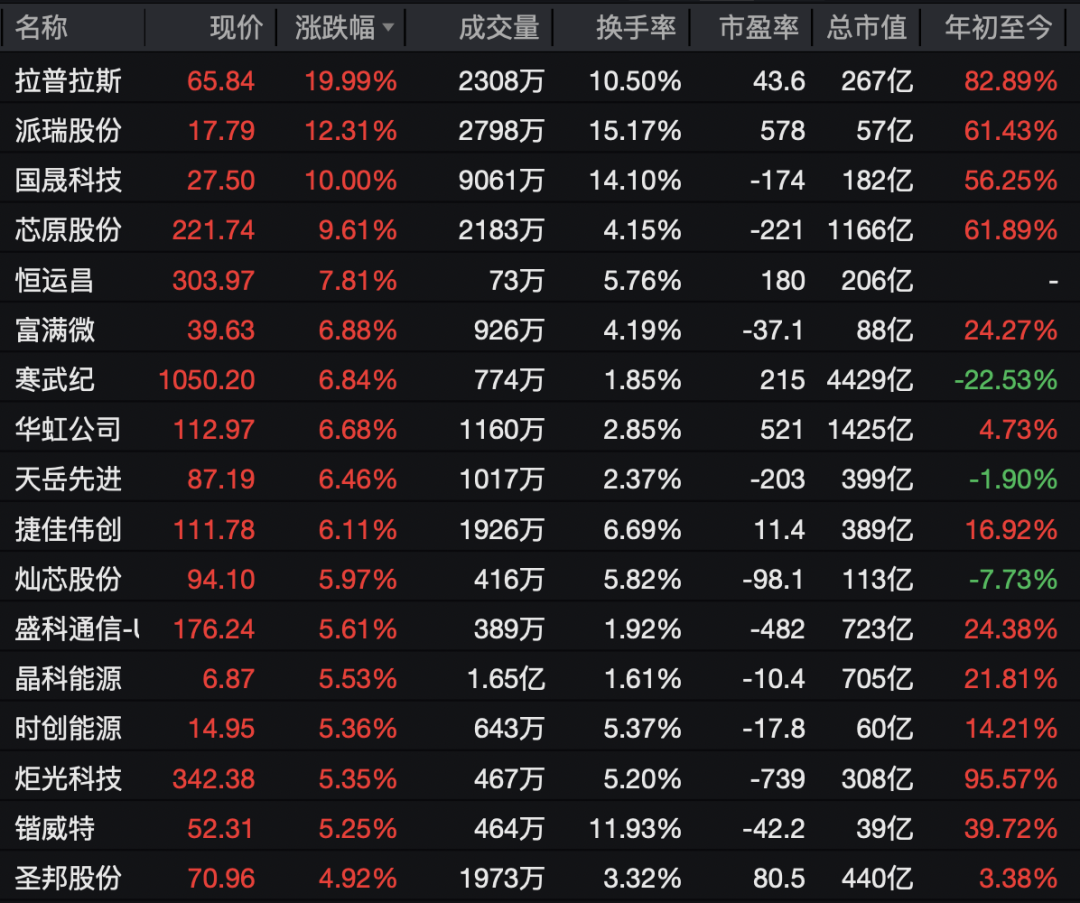Click 派瑞股份 current price 17.79
Viewport: 1080px width, 903px height.
click(222, 131)
